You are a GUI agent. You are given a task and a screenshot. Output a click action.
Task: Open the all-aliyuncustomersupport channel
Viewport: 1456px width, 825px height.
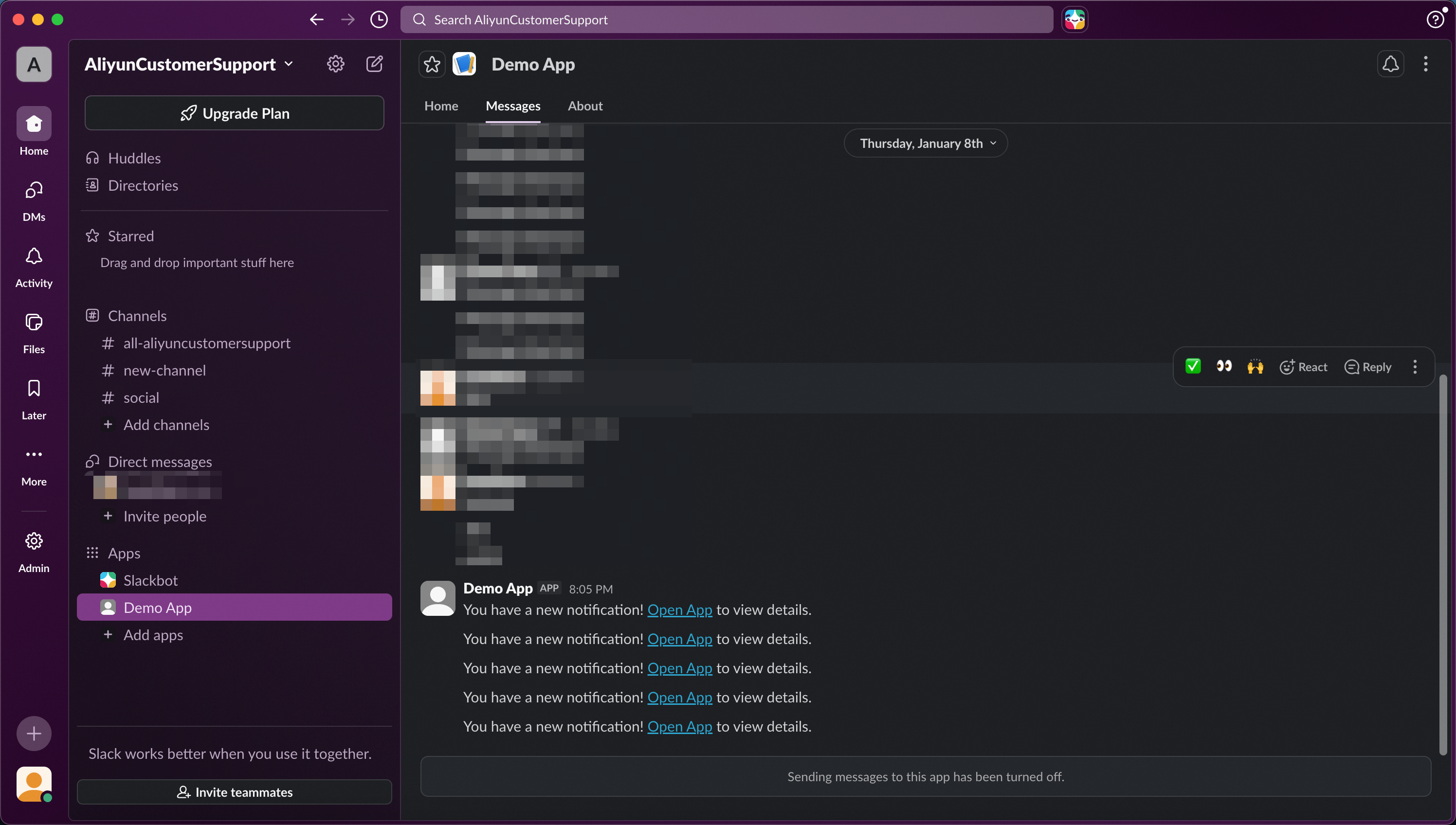(x=234, y=343)
